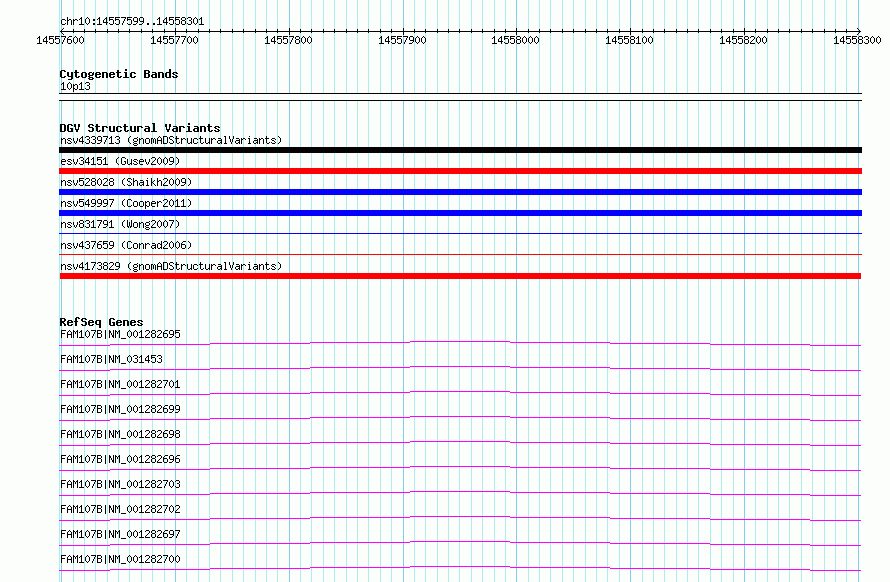
Task: Select the RefSeq Genes track title
Action: (102, 322)
